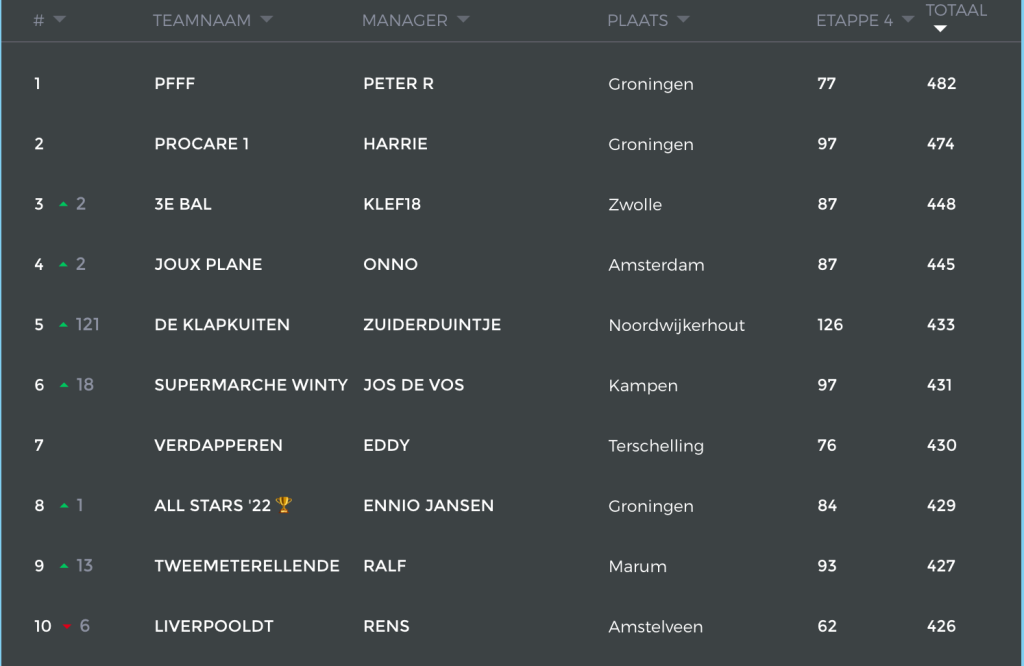Viewport: 1024px width, 666px height.
Task: Click the green up arrow for SUPERMARCHE WINTY
Action: tap(63, 385)
